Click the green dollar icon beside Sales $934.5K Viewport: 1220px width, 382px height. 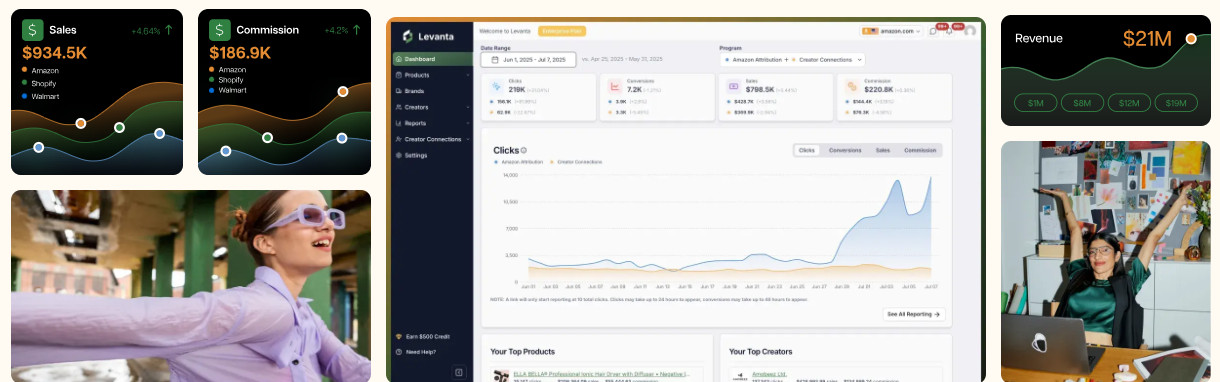[32, 30]
